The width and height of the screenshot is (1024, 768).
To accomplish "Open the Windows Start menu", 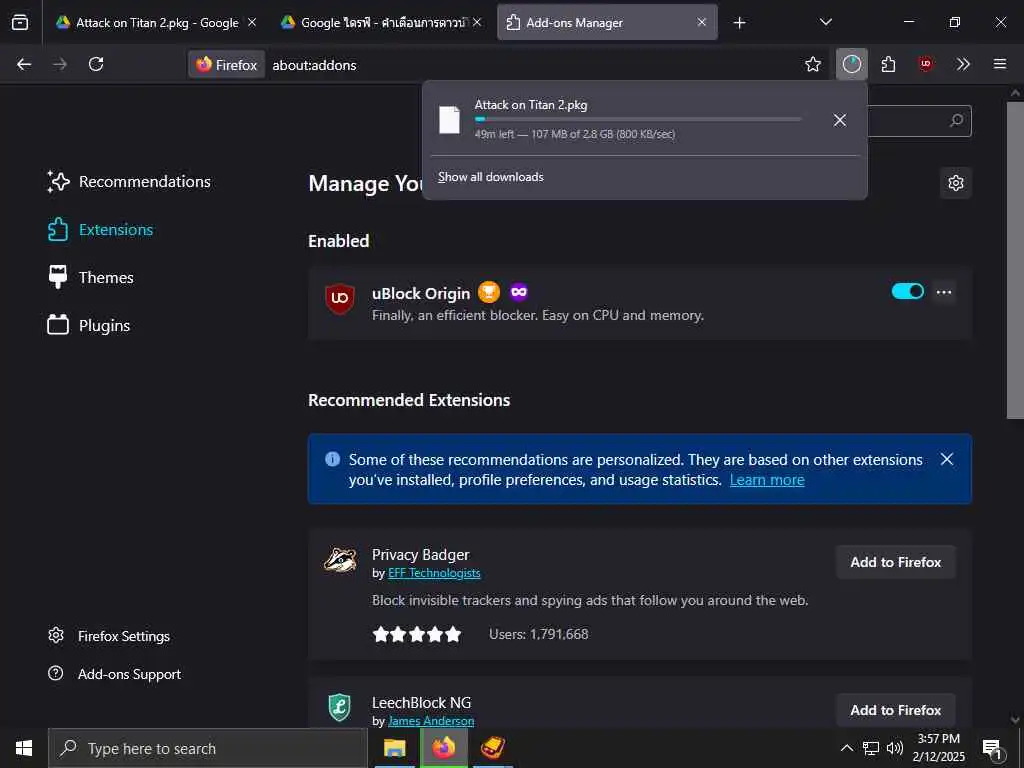I will coord(24,748).
